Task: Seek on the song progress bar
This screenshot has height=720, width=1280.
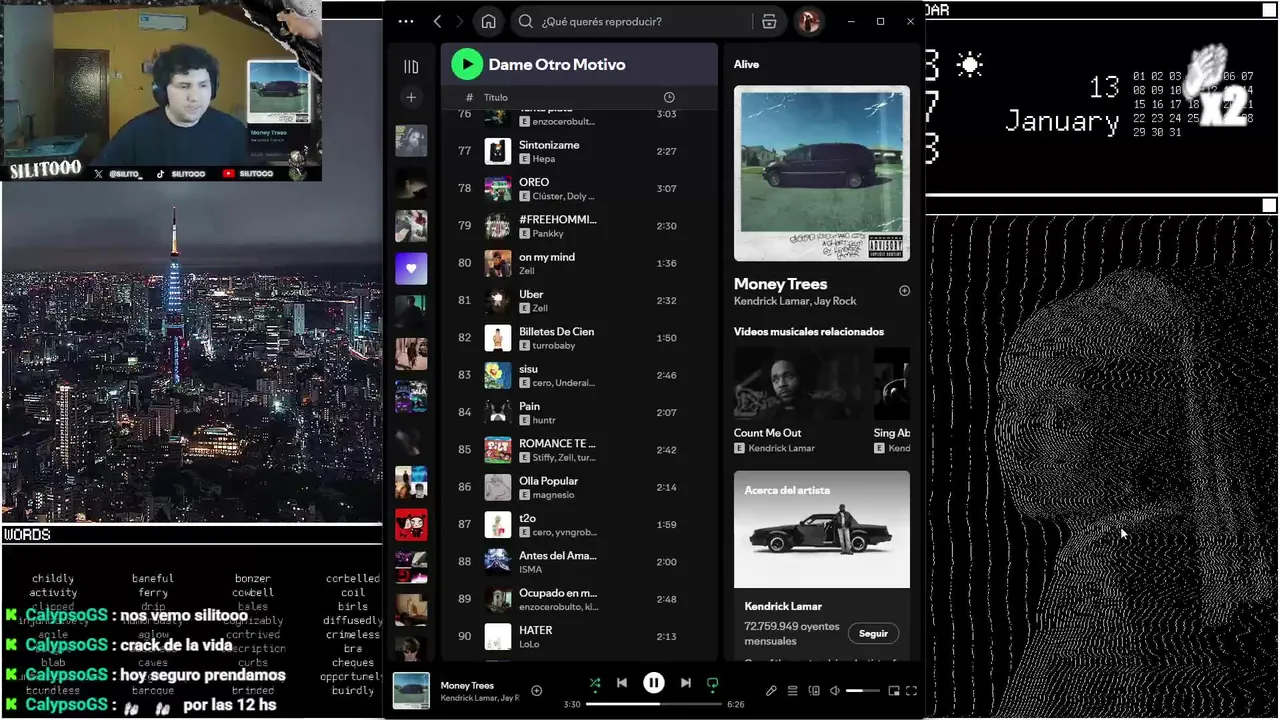Action: 653,704
